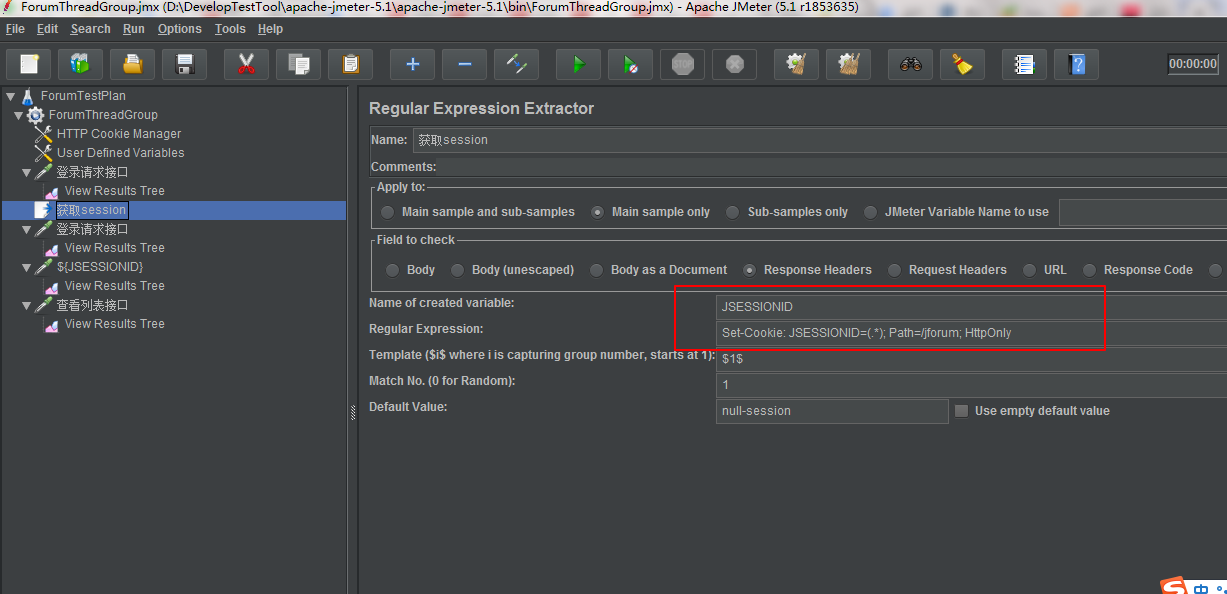The width and height of the screenshot is (1227, 594).
Task: Enable Use empty default value checkbox
Action: [x=962, y=411]
